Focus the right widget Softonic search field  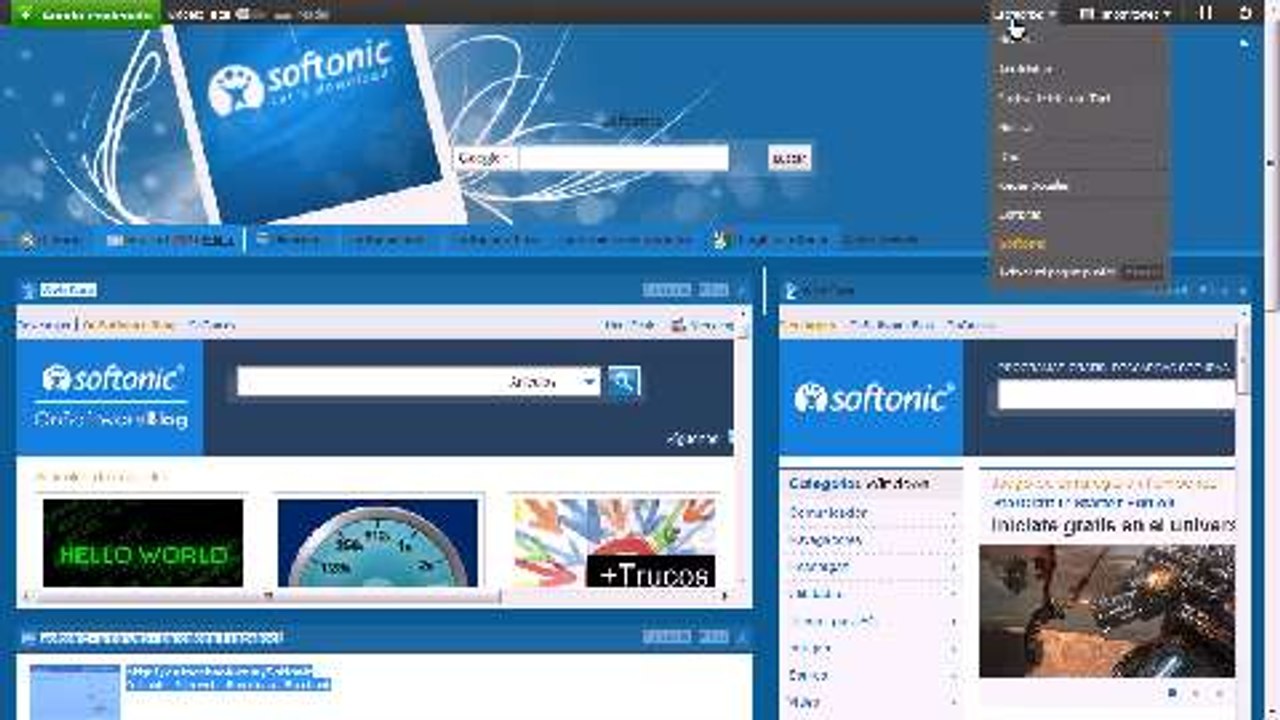(x=1116, y=394)
